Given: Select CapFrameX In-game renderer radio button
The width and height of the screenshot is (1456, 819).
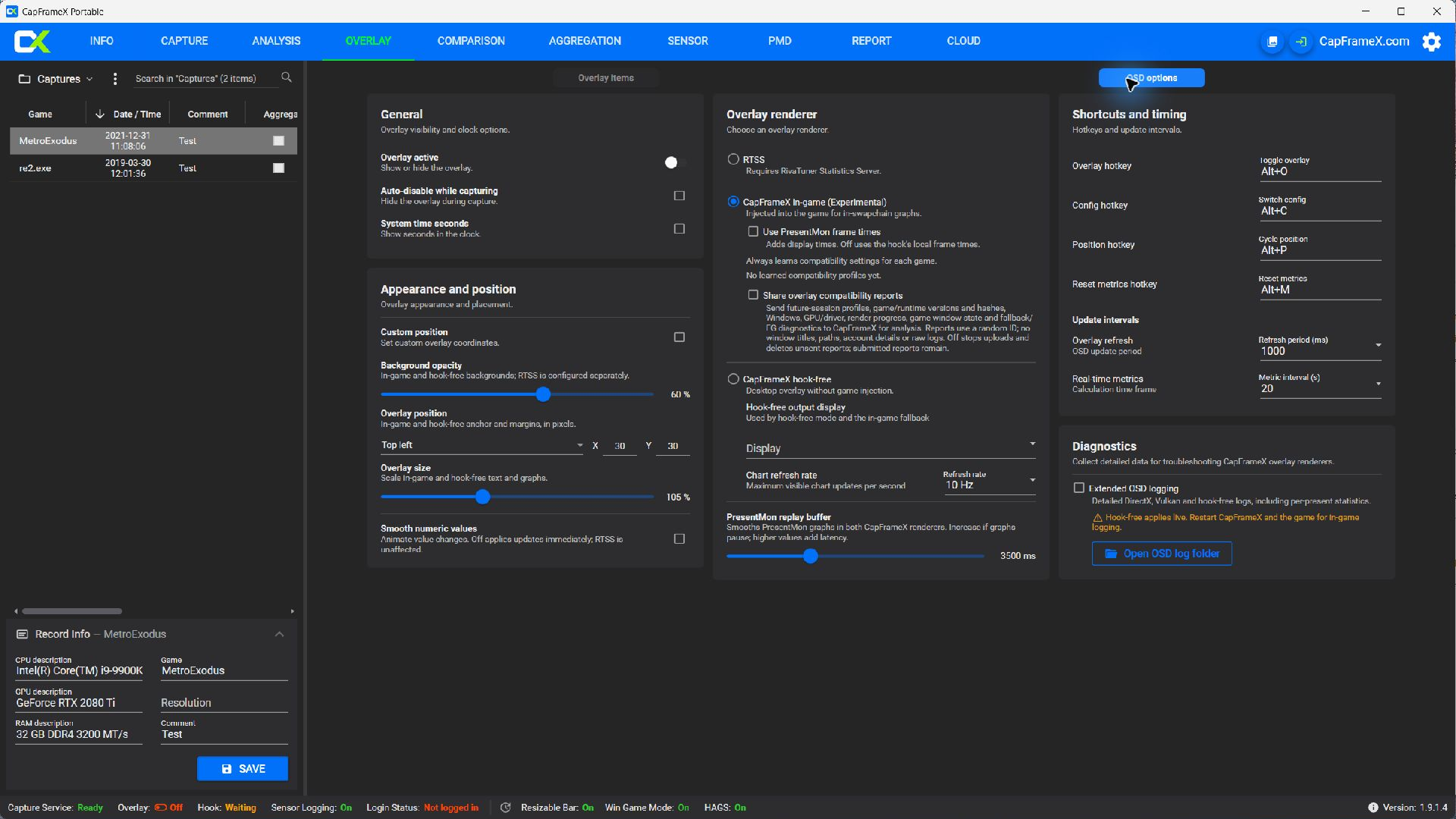Looking at the screenshot, I should click(733, 202).
